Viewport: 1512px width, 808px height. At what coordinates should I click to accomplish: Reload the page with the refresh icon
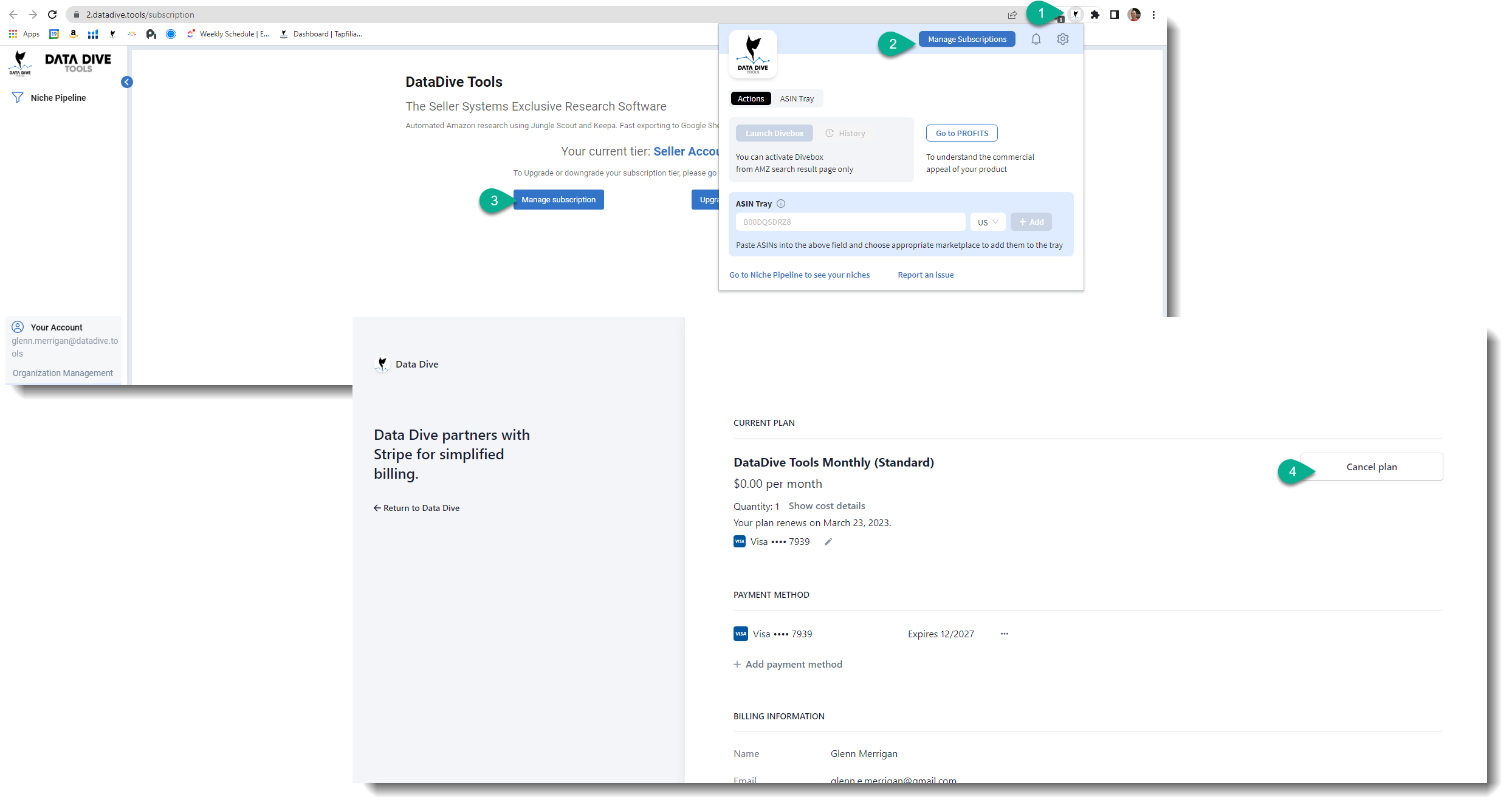click(x=52, y=15)
